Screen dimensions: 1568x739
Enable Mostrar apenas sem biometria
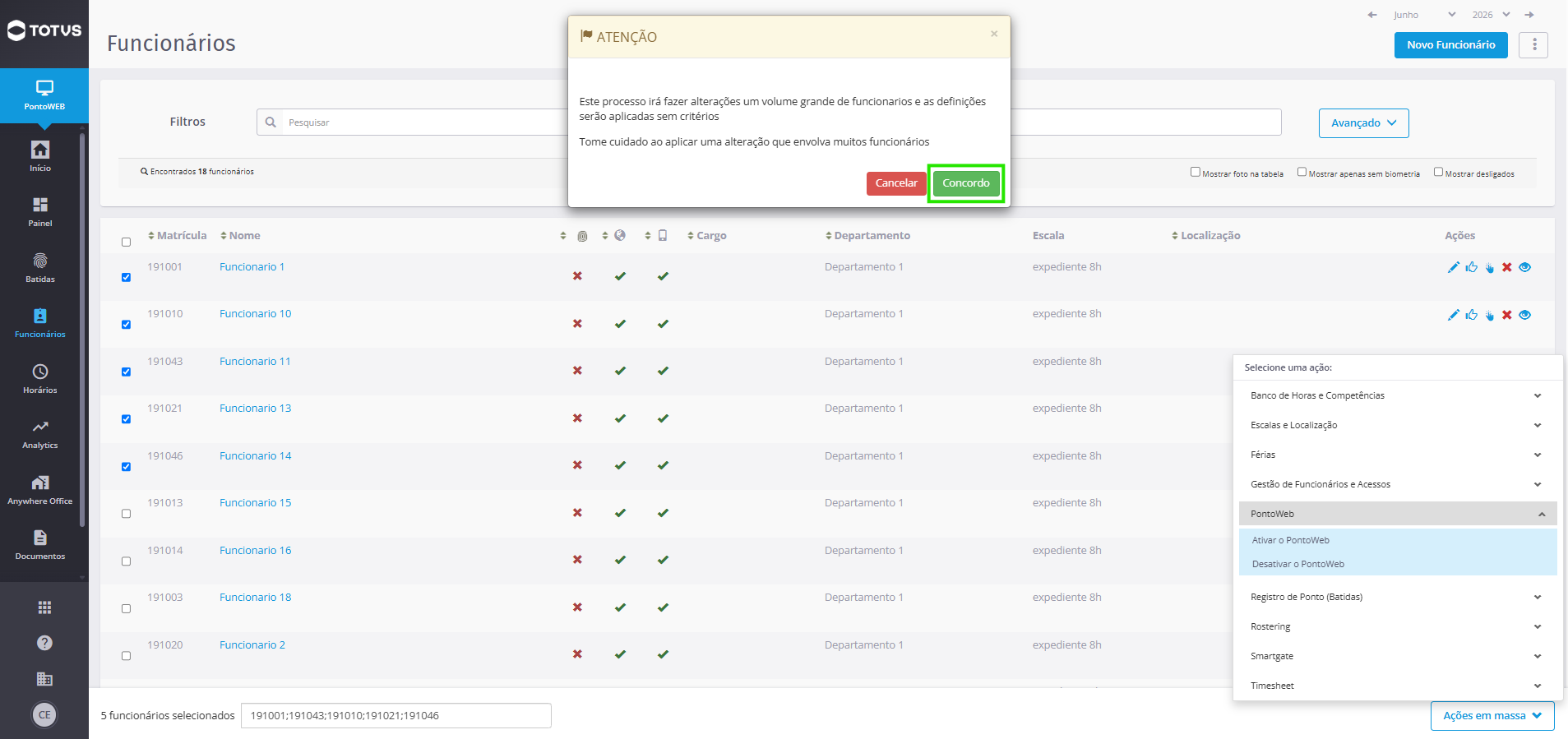(x=1302, y=172)
